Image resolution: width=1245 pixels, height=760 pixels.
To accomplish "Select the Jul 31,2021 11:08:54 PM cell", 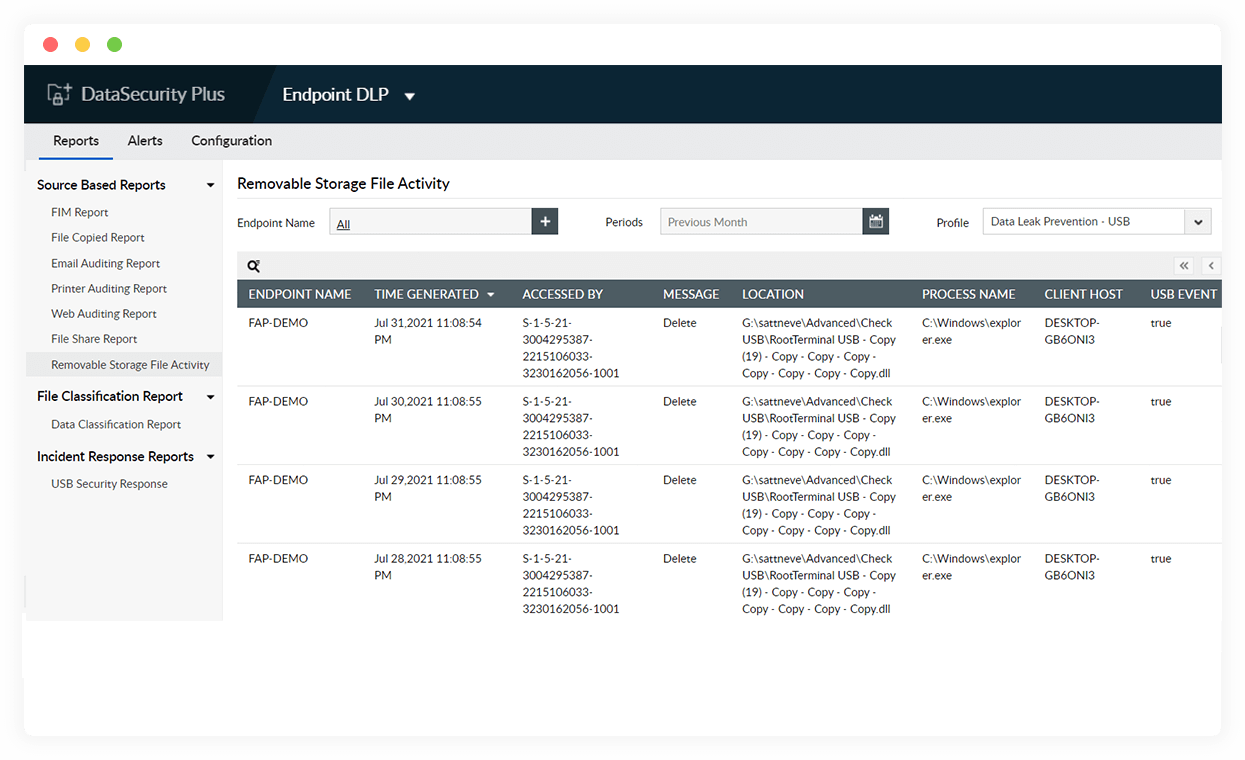I will pyautogui.click(x=428, y=331).
